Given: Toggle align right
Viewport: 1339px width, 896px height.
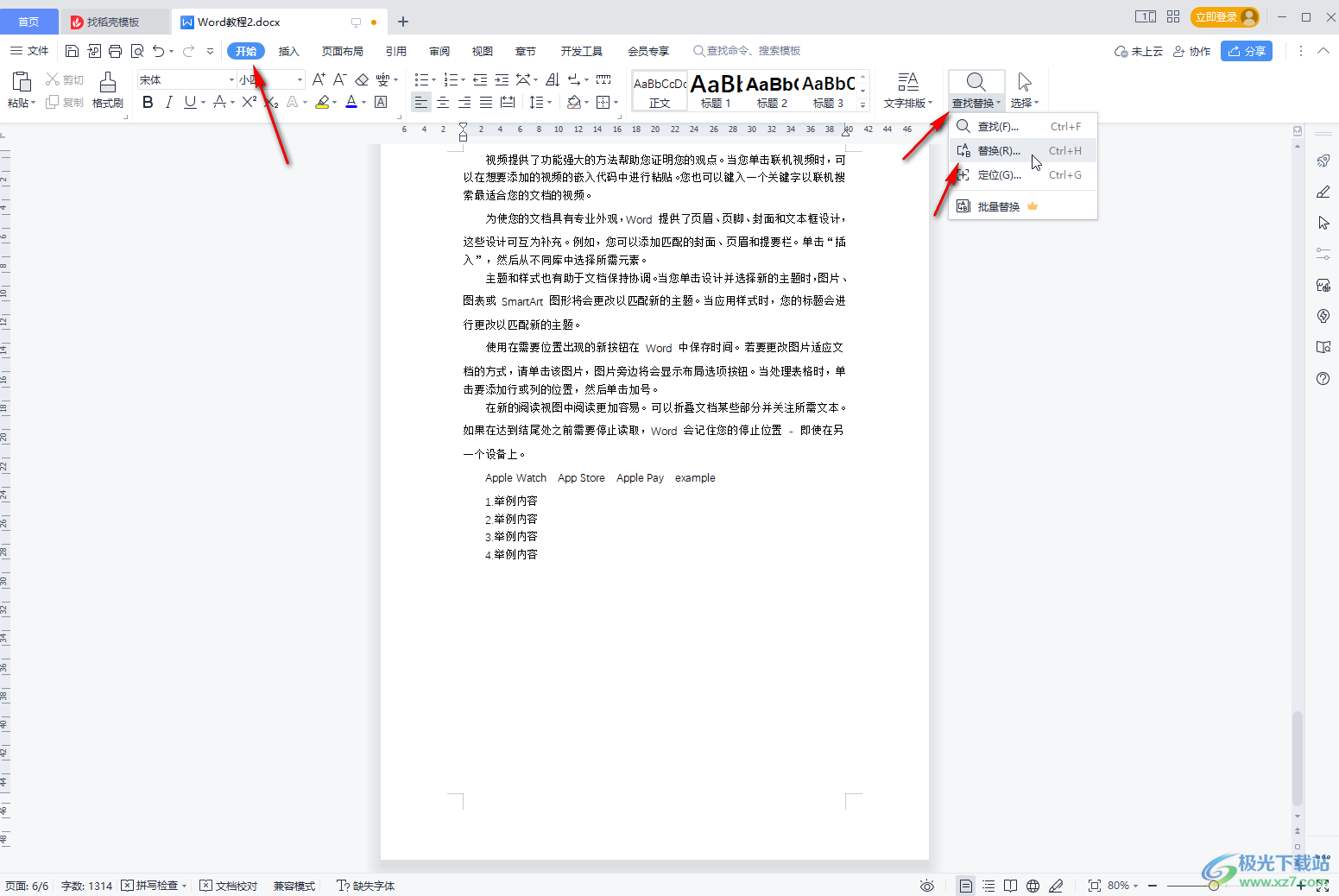Looking at the screenshot, I should pos(464,102).
